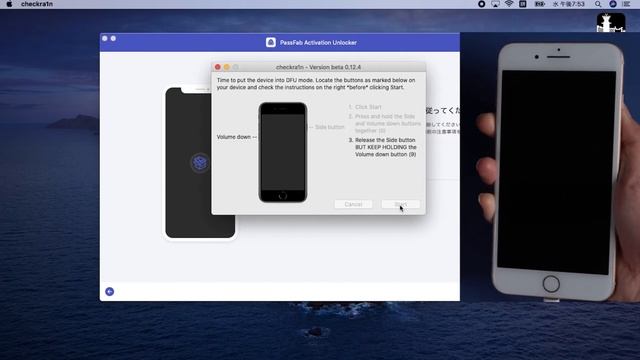Click the 'Side button' label
Viewport: 640px width, 360px height.
329,127
